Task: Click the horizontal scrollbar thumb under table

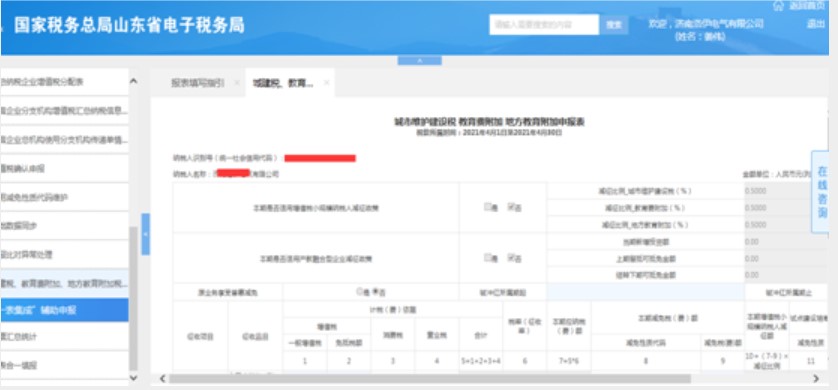Action: pos(430,379)
